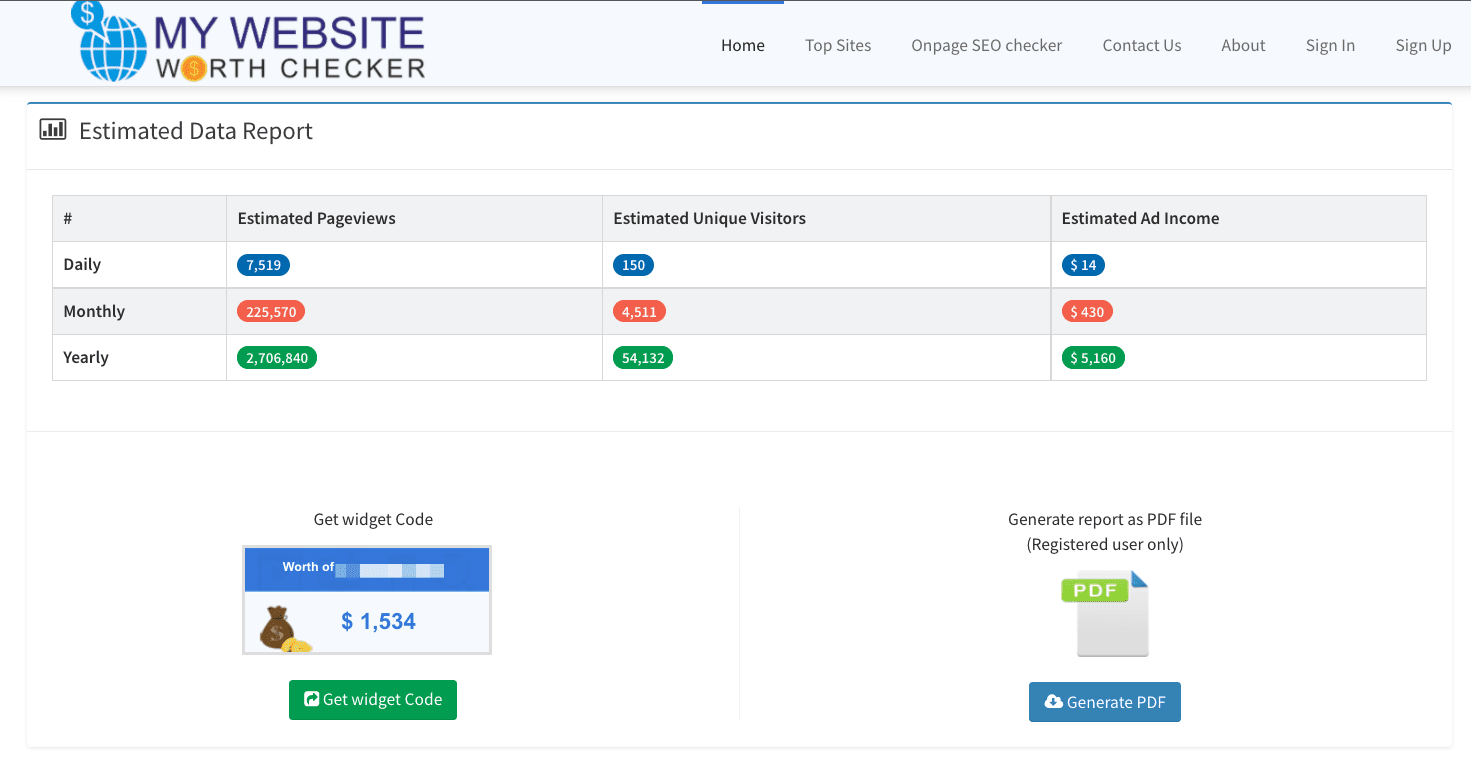Click the cloud upload icon on Generate PDF button
1471x763 pixels.
(x=1055, y=701)
